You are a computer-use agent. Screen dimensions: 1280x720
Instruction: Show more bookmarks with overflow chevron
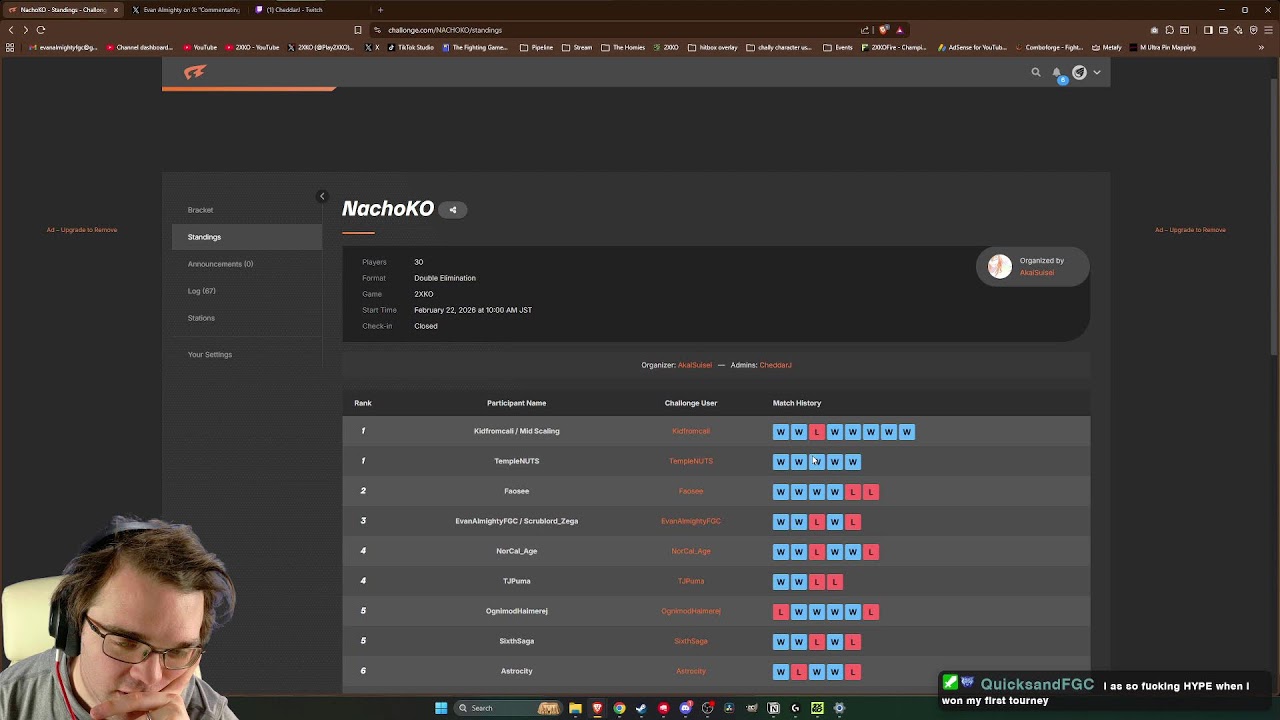[x=1262, y=47]
